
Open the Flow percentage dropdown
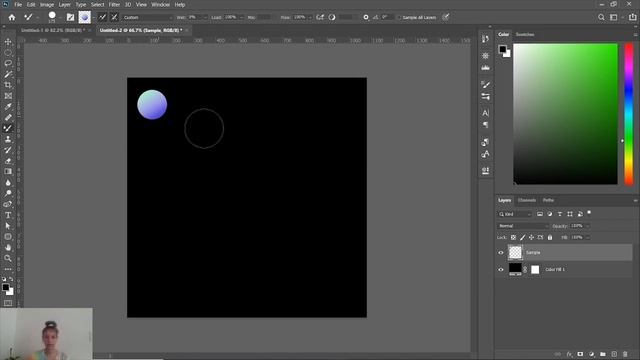[x=310, y=18]
